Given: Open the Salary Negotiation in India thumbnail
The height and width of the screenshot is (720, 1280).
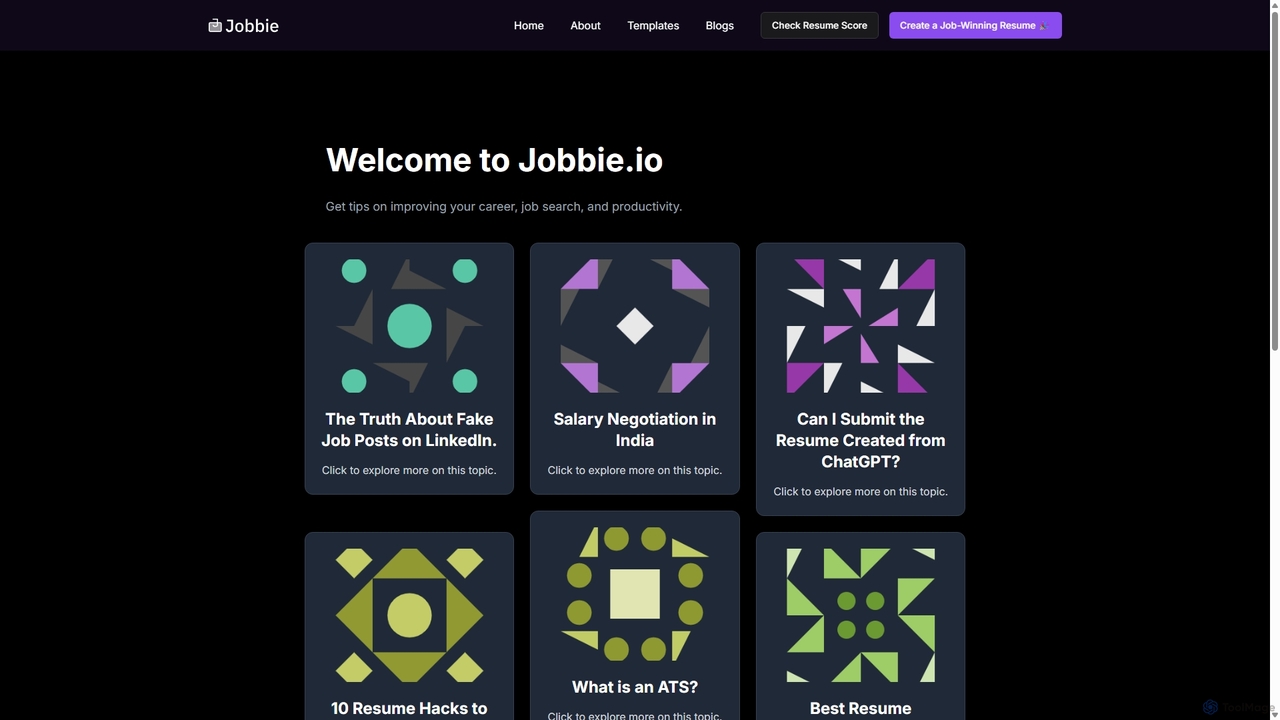Looking at the screenshot, I should (635, 326).
